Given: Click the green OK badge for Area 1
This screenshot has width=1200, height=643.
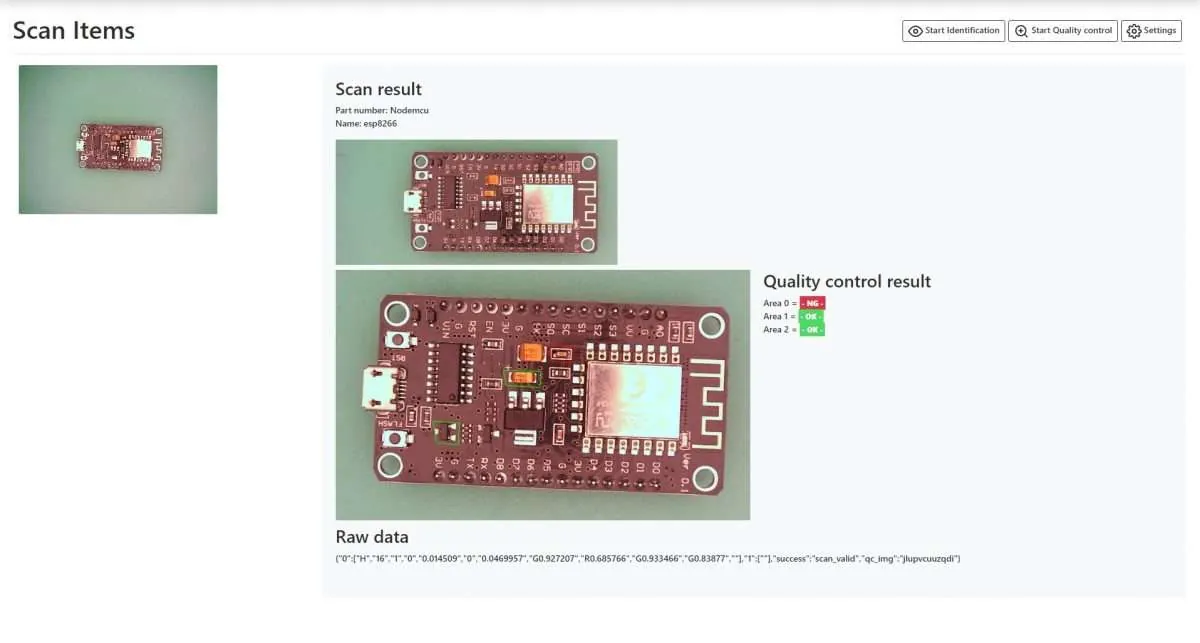Looking at the screenshot, I should coord(812,316).
